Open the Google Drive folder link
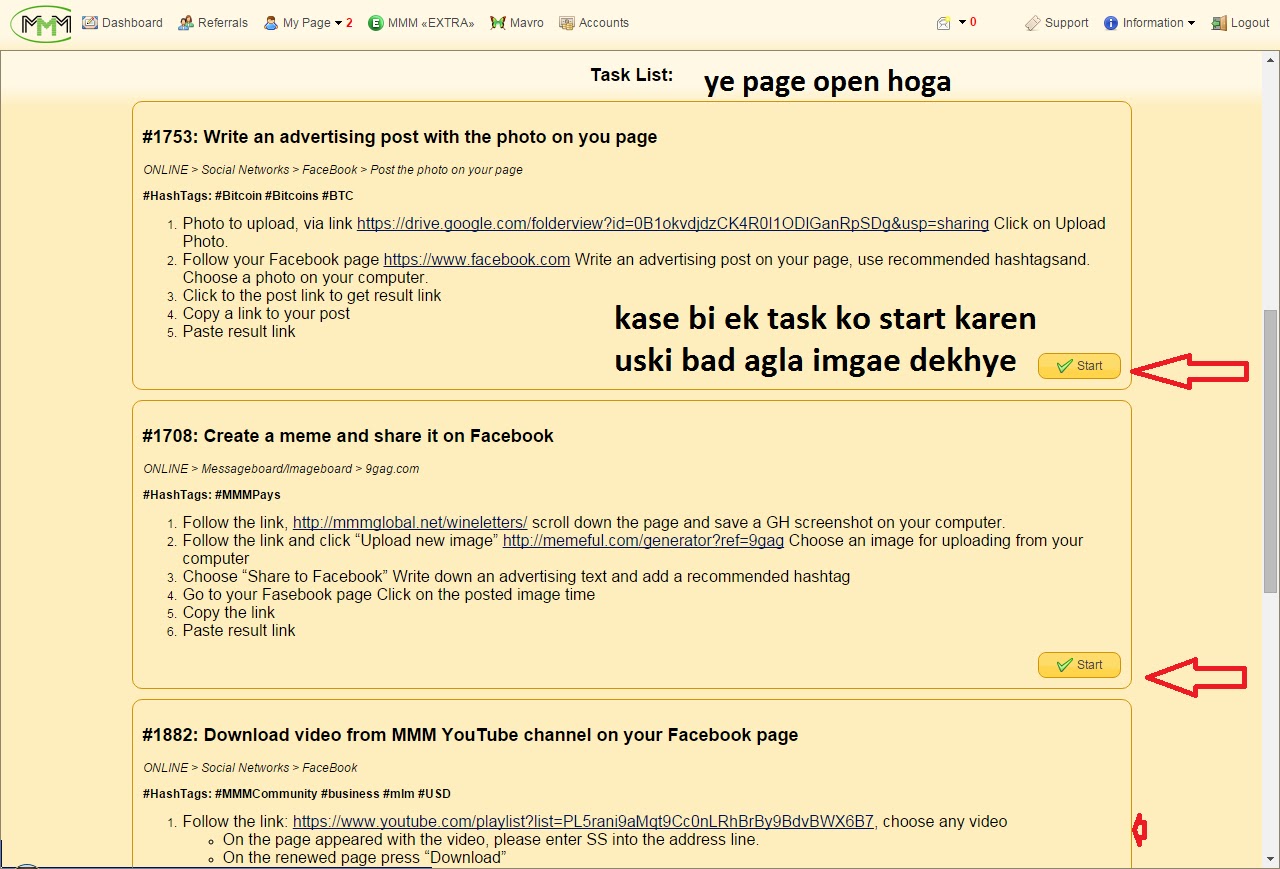Viewport: 1280px width, 869px height. tap(673, 223)
